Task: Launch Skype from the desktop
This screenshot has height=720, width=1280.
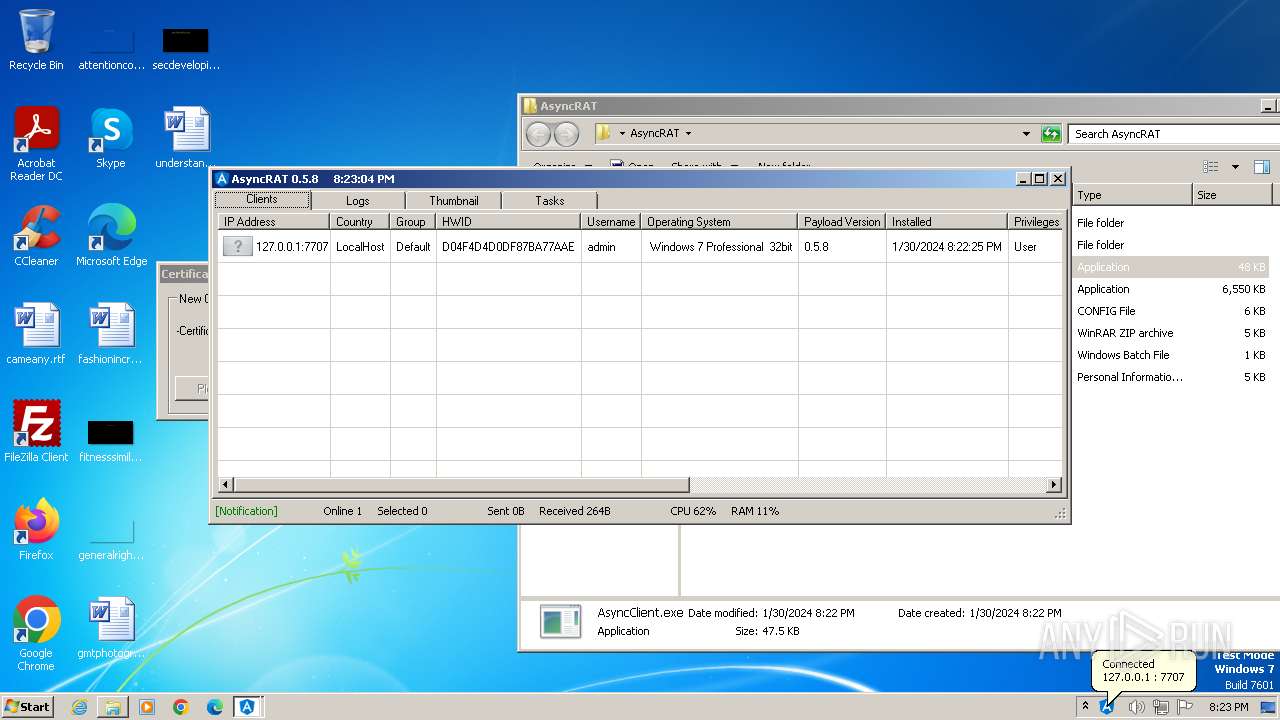Action: [111, 138]
